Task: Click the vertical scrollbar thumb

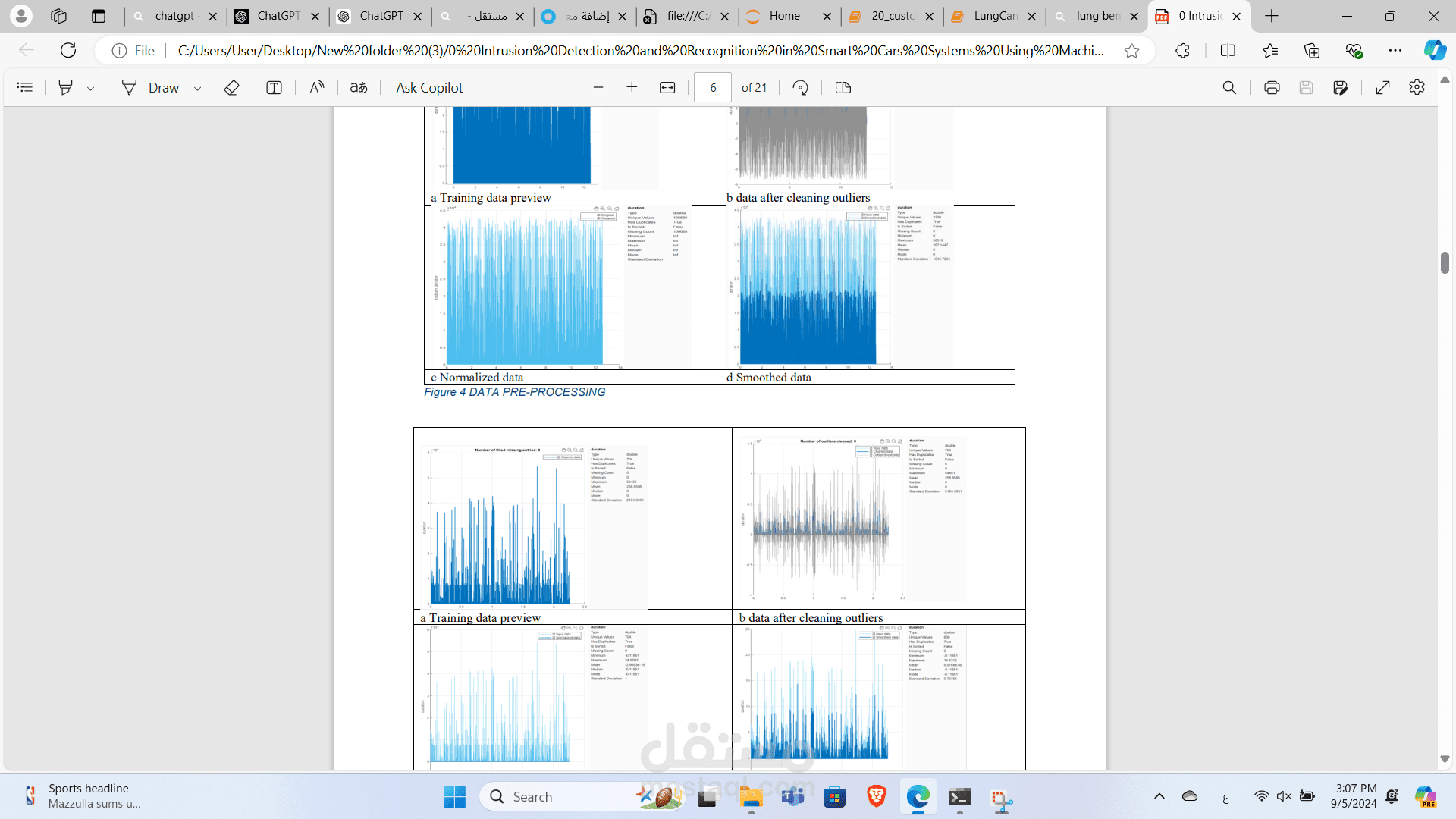Action: click(1445, 262)
